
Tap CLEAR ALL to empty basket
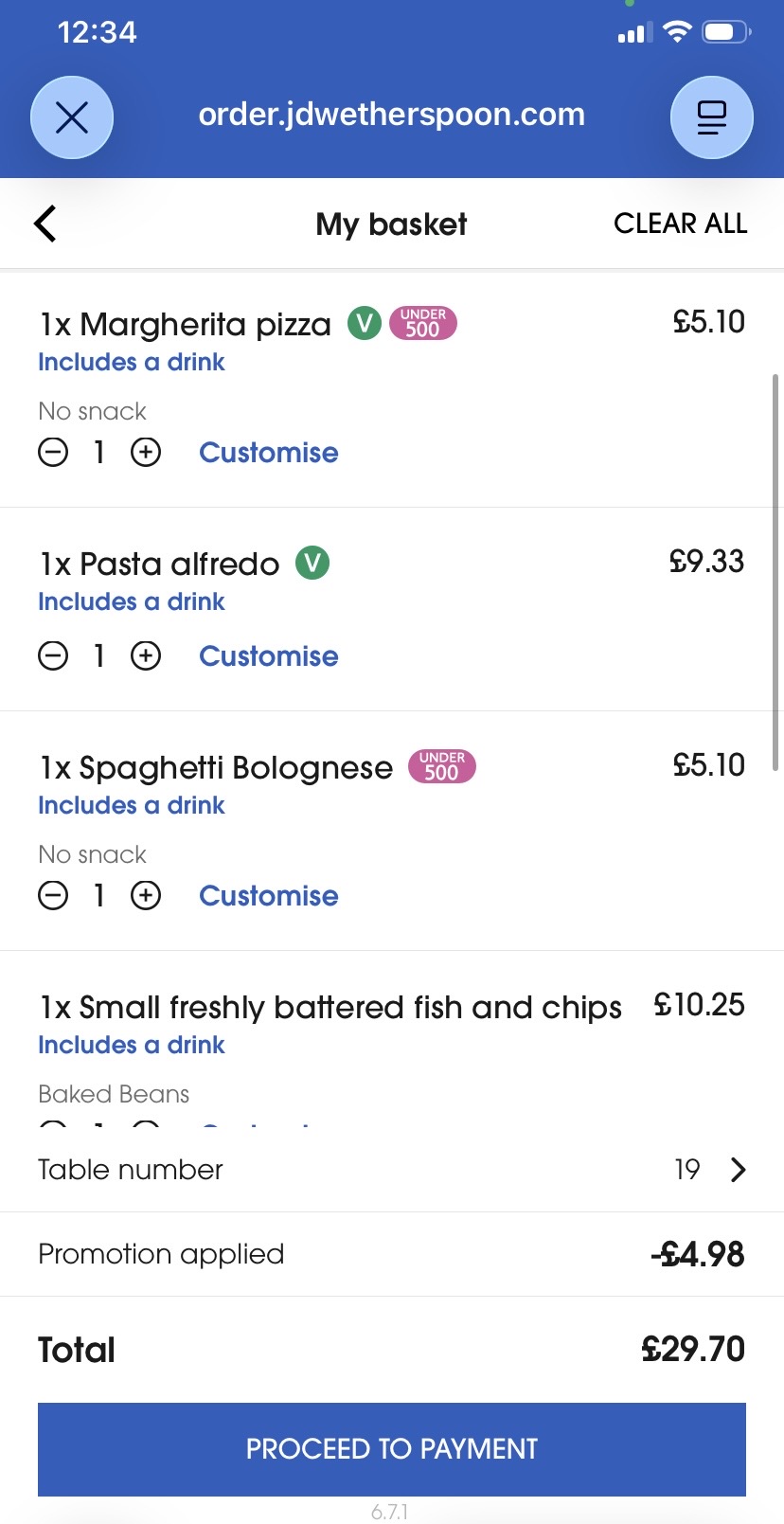tap(680, 224)
